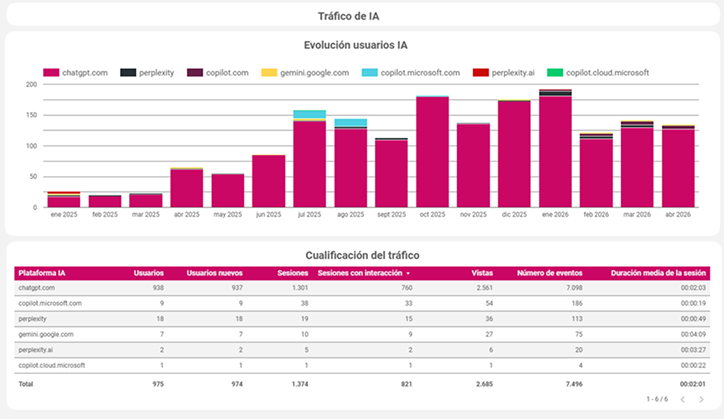The image size is (724, 419).
Task: Sort table by Vistas column header
Action: coord(482,273)
